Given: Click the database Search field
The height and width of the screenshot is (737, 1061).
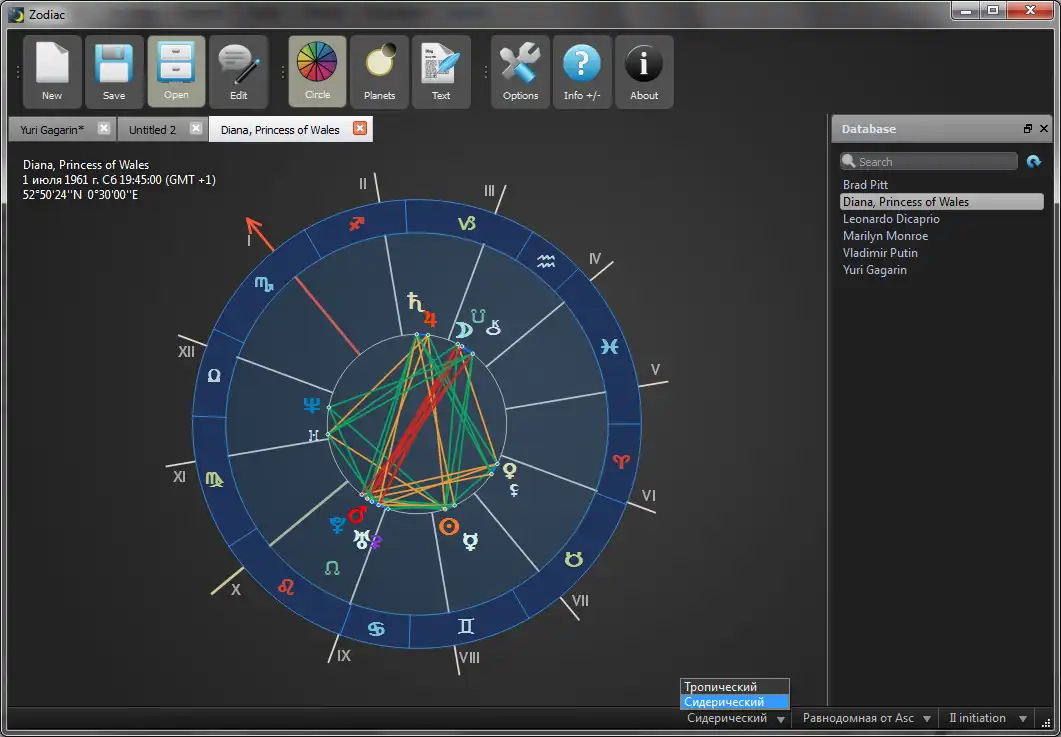Looking at the screenshot, I should (x=928, y=161).
